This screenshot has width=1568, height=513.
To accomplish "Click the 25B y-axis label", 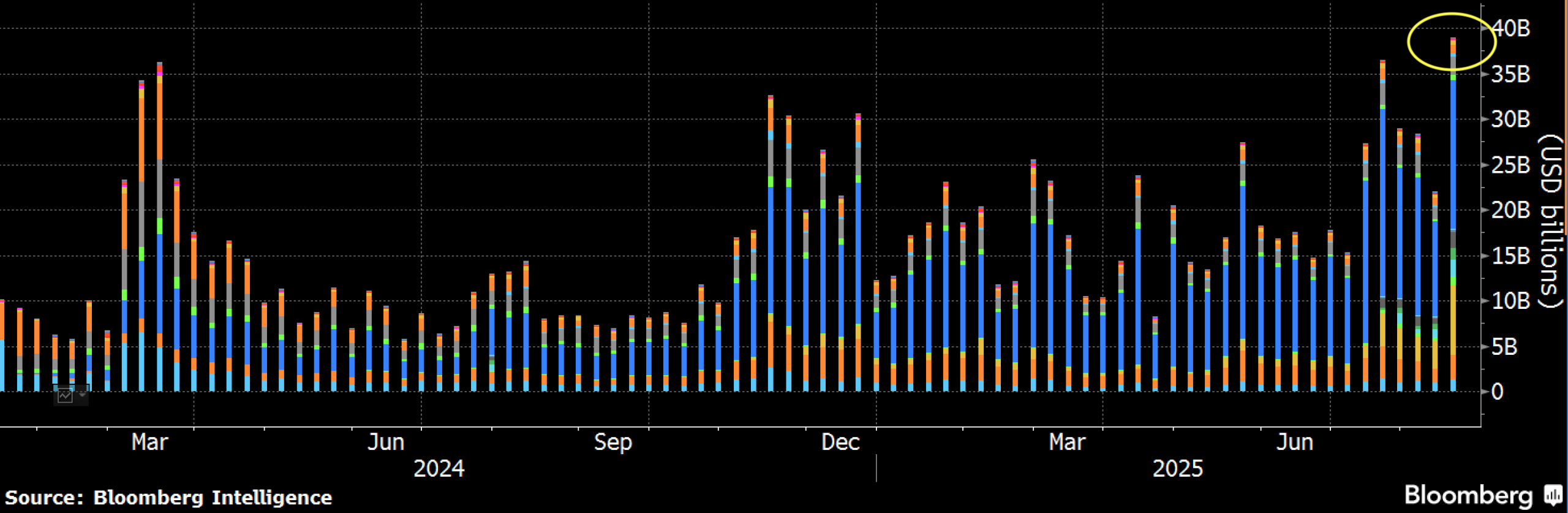I will [x=1510, y=165].
